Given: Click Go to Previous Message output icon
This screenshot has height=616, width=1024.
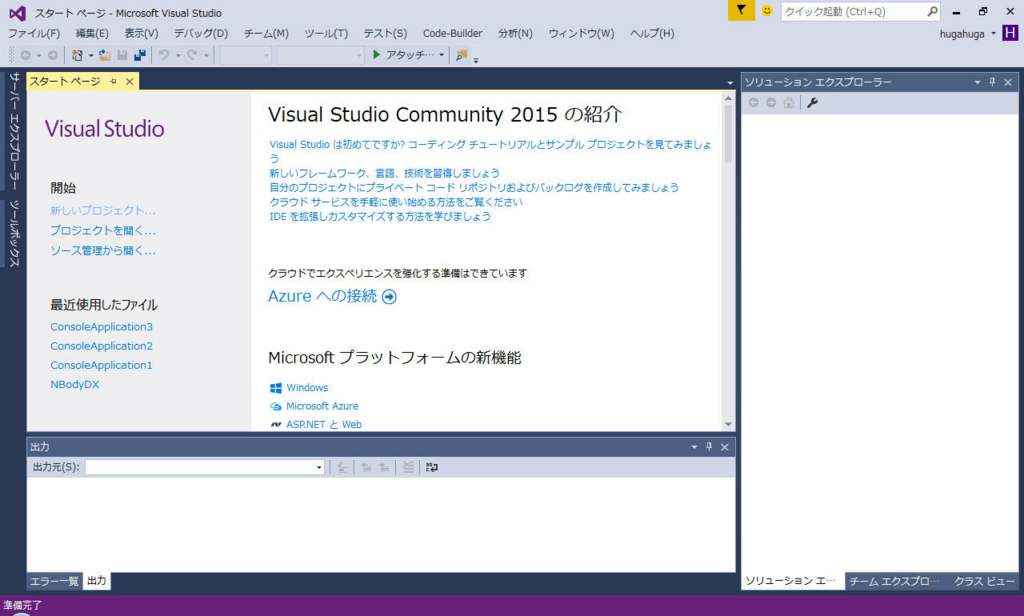Looking at the screenshot, I should click(366, 467).
